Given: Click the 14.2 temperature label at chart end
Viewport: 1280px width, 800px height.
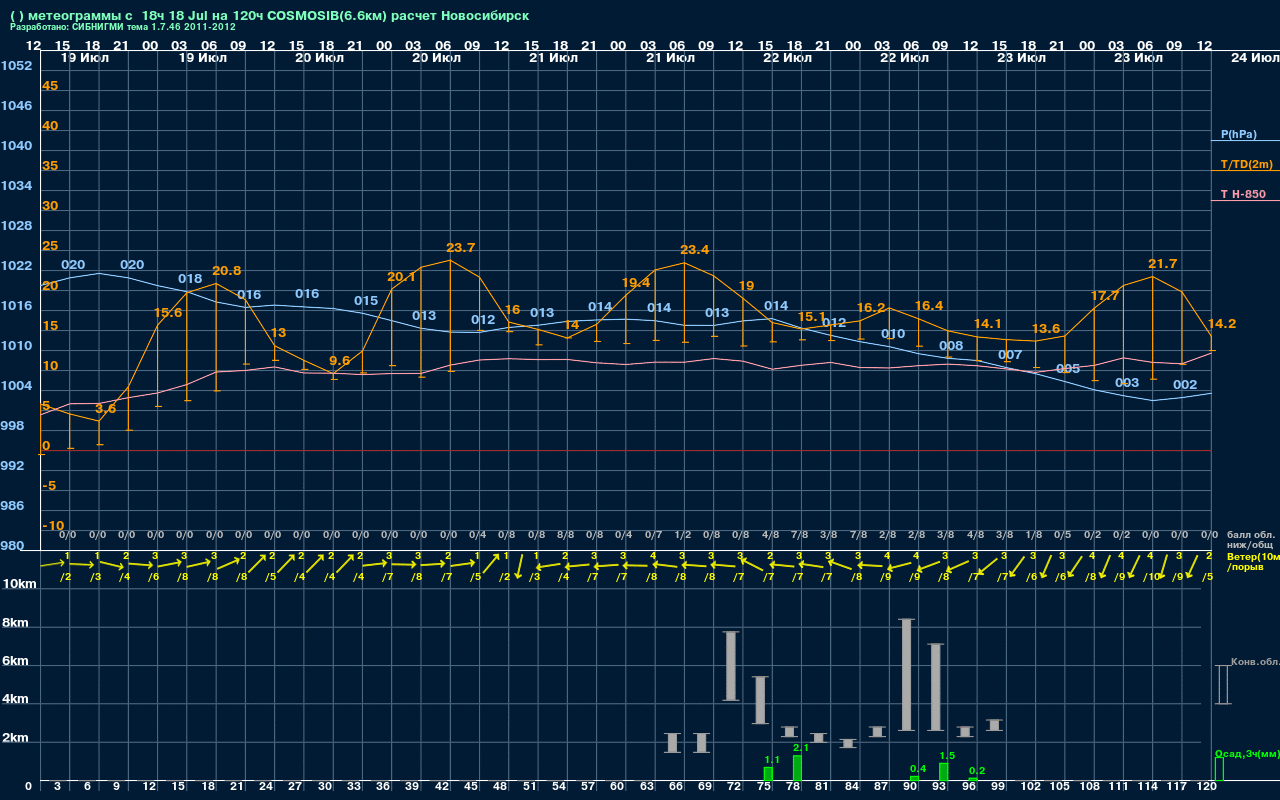Looking at the screenshot, I should [x=1222, y=323].
